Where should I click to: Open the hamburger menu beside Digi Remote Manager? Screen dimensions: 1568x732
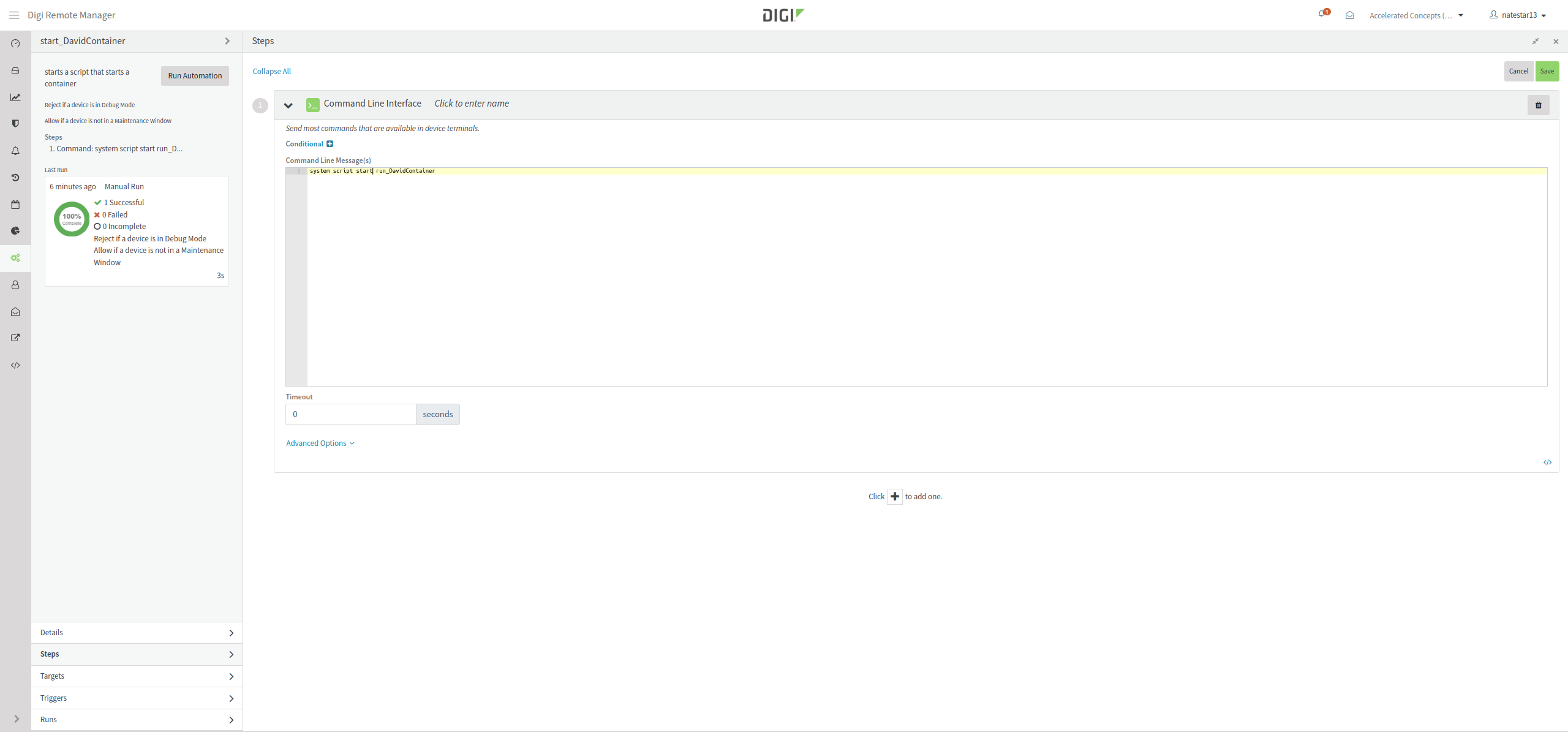[x=14, y=15]
